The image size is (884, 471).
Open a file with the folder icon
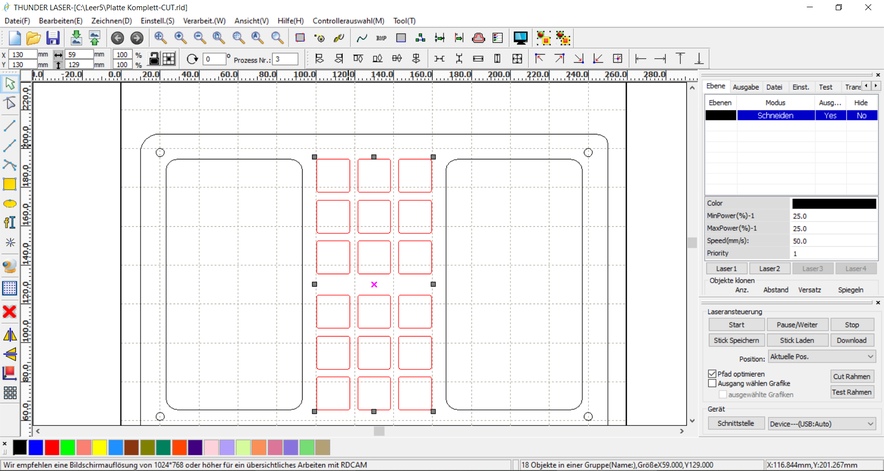click(33, 38)
